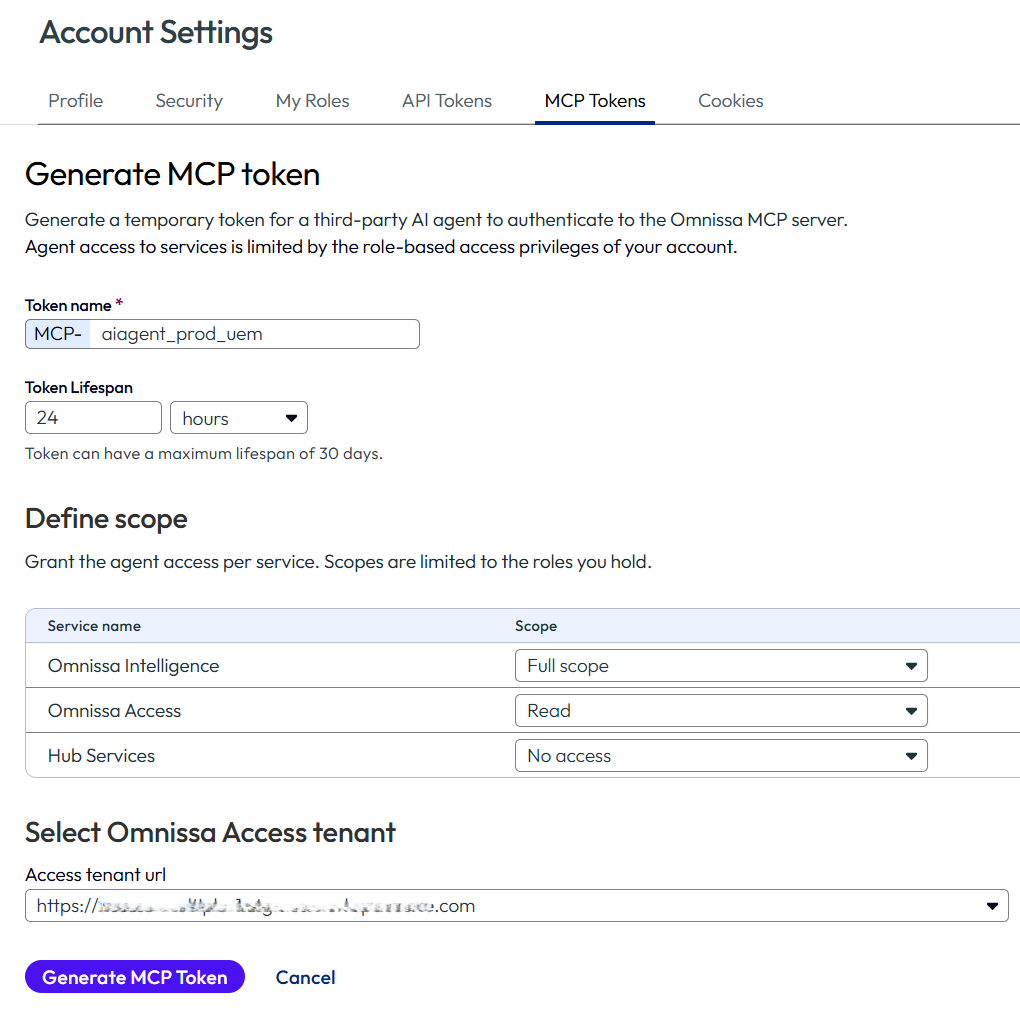Click the Service name column header
Image resolution: width=1020 pixels, height=1022 pixels.
94,626
